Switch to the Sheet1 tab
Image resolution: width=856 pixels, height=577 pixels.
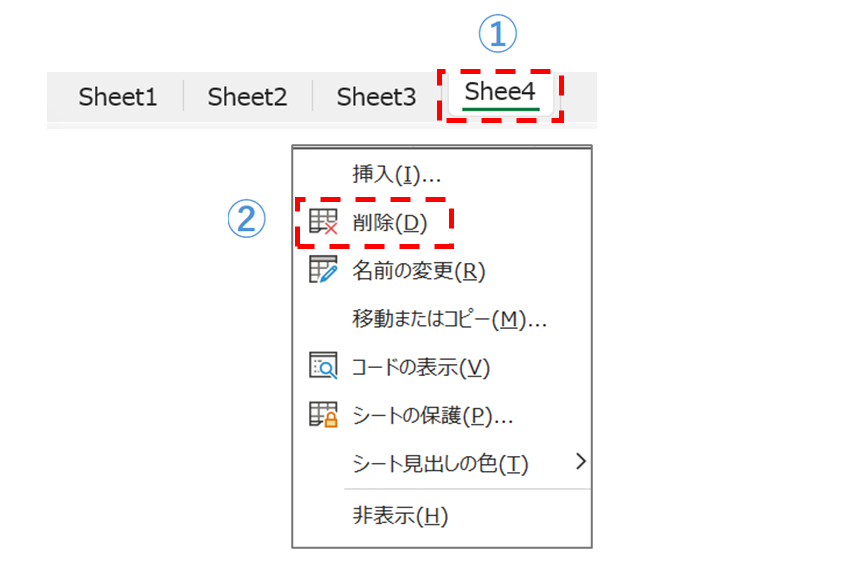pos(118,97)
